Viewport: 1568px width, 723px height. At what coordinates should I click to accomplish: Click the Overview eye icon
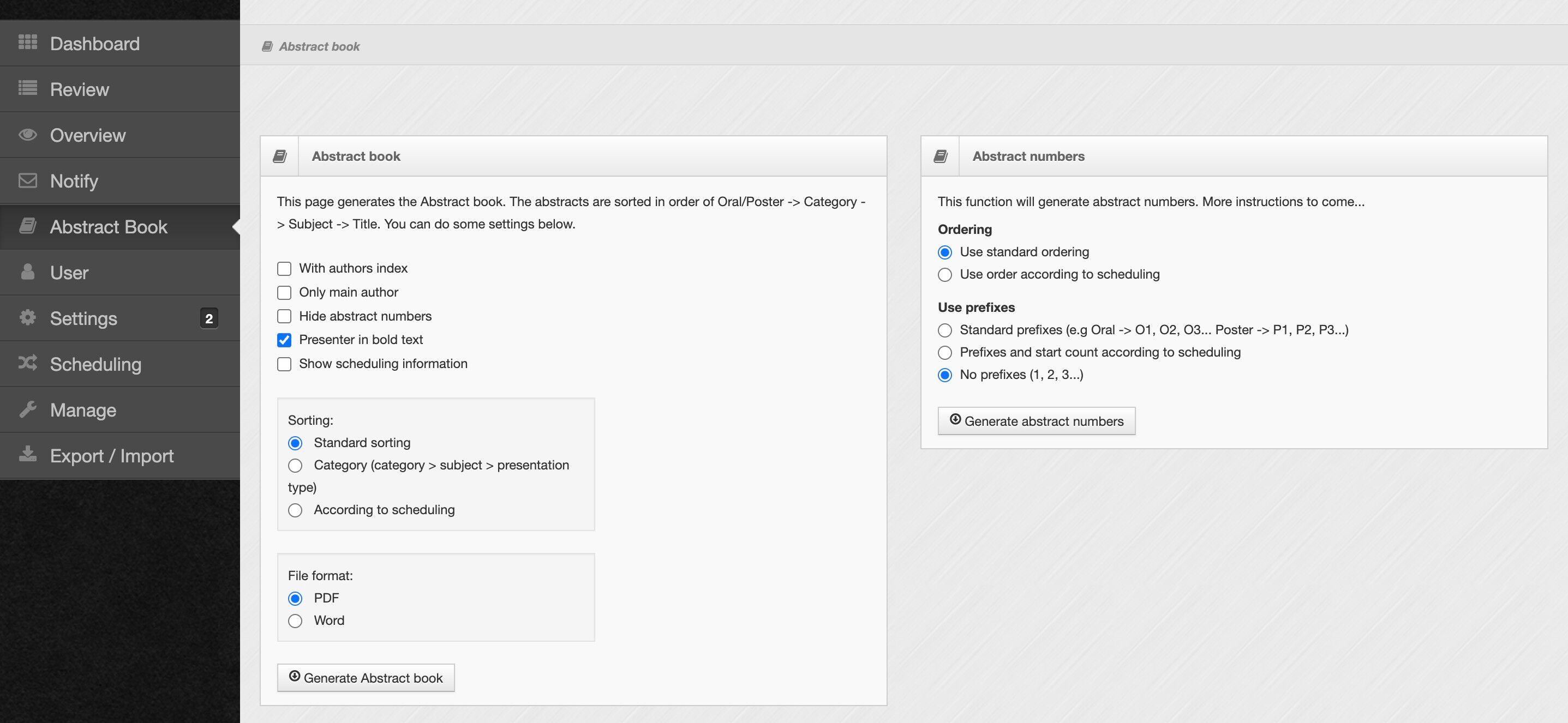pos(27,134)
